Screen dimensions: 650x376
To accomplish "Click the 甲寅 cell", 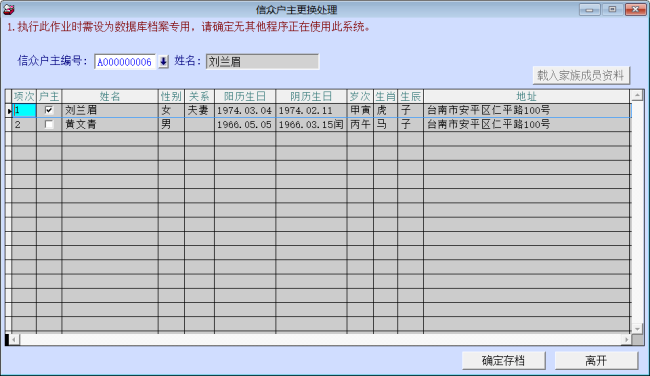I will [360, 110].
